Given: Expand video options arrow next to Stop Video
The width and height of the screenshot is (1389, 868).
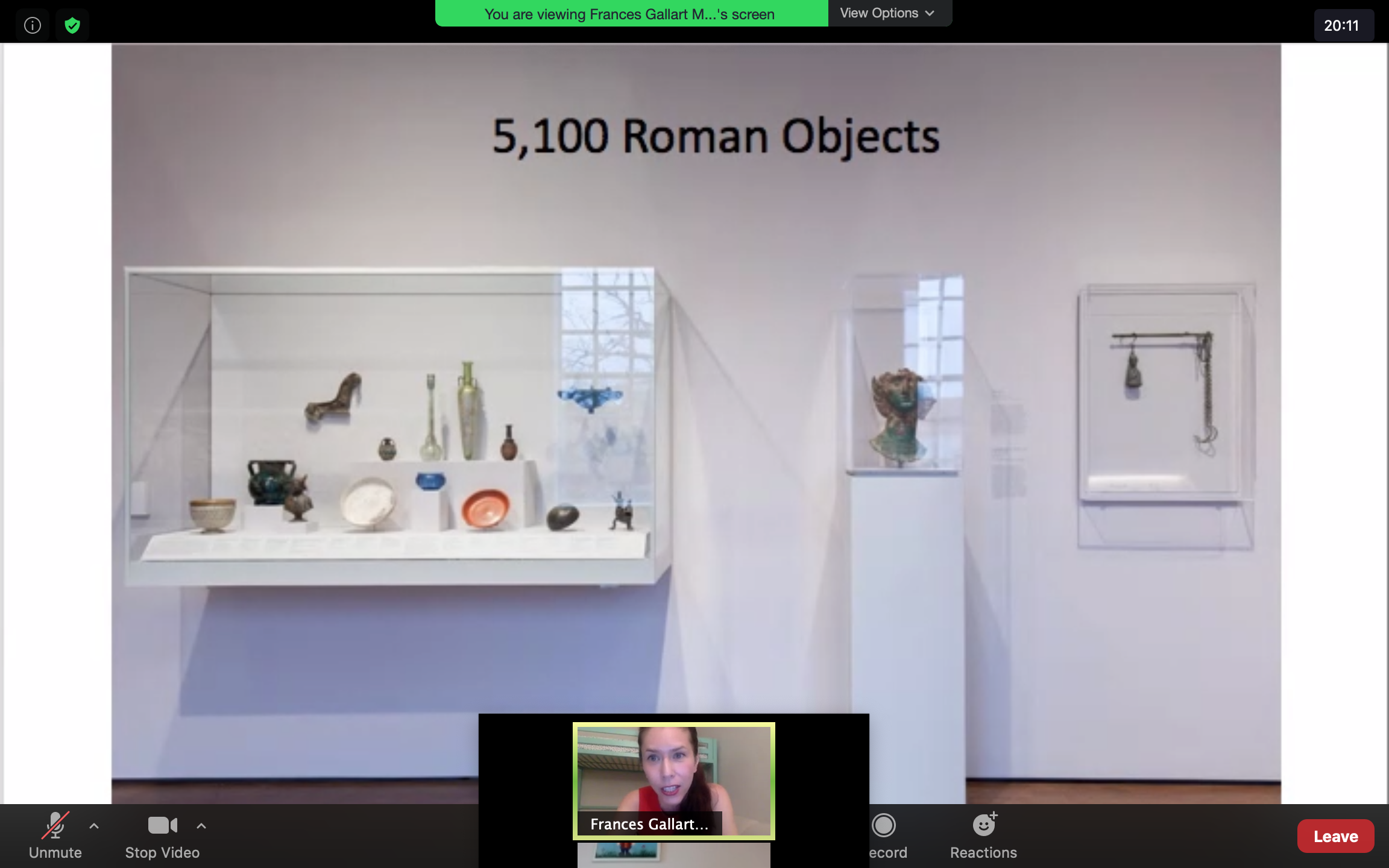Looking at the screenshot, I should point(201,826).
